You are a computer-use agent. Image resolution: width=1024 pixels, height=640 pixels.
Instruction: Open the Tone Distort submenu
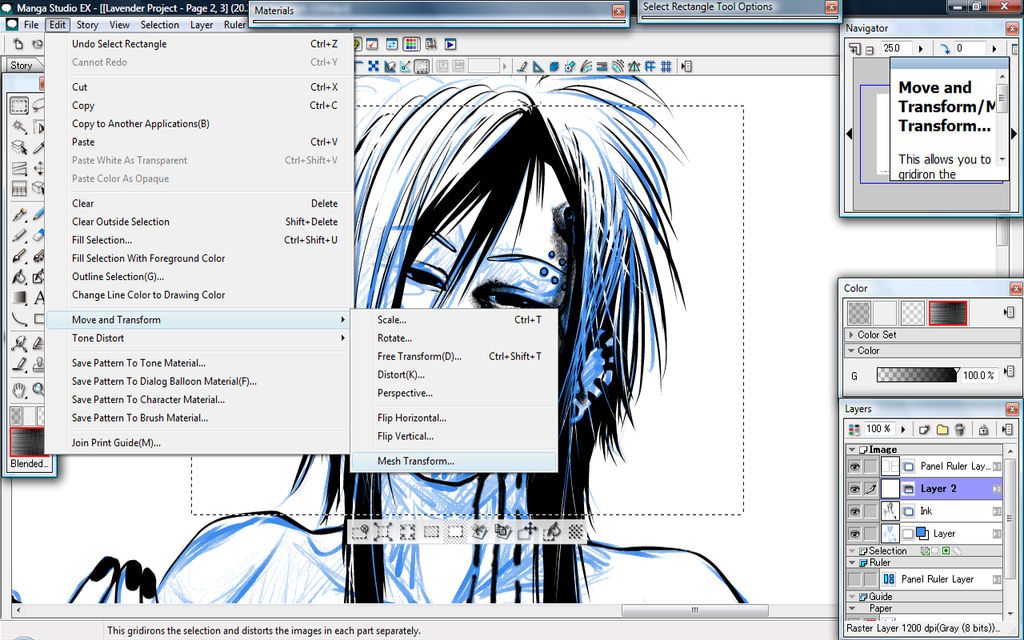coord(98,338)
